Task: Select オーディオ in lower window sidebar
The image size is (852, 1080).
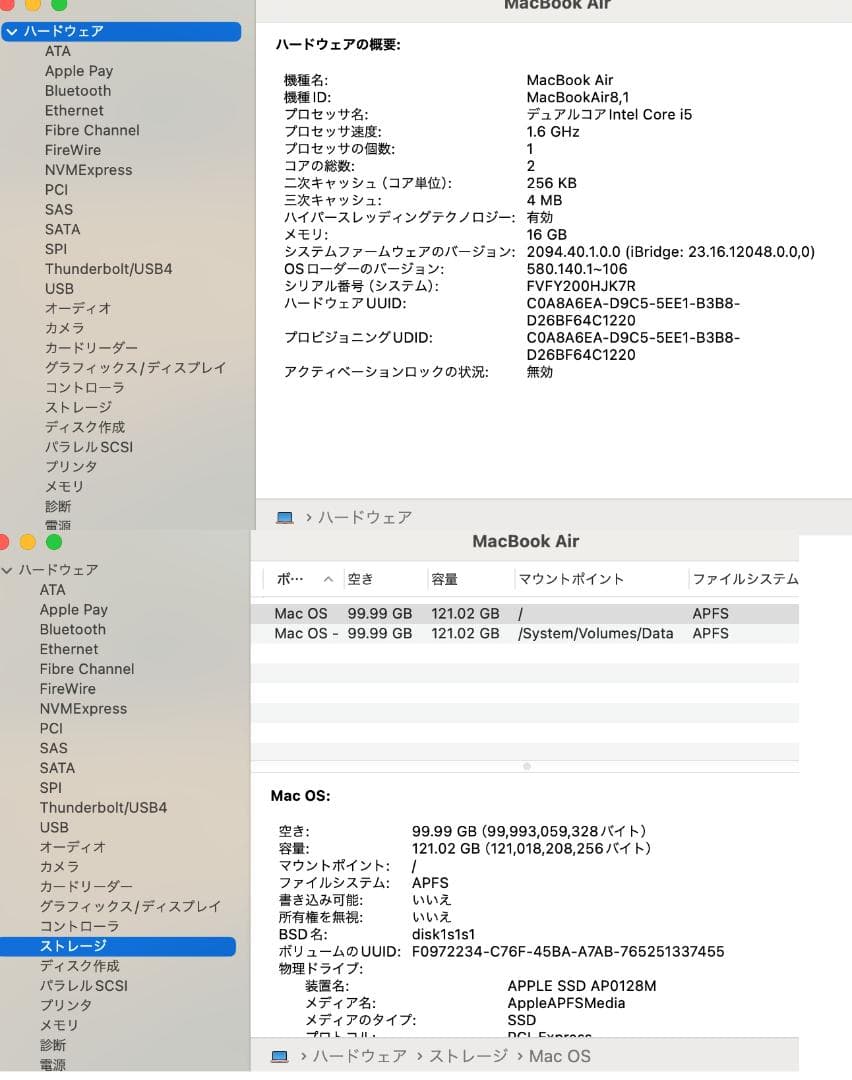Action: point(73,848)
